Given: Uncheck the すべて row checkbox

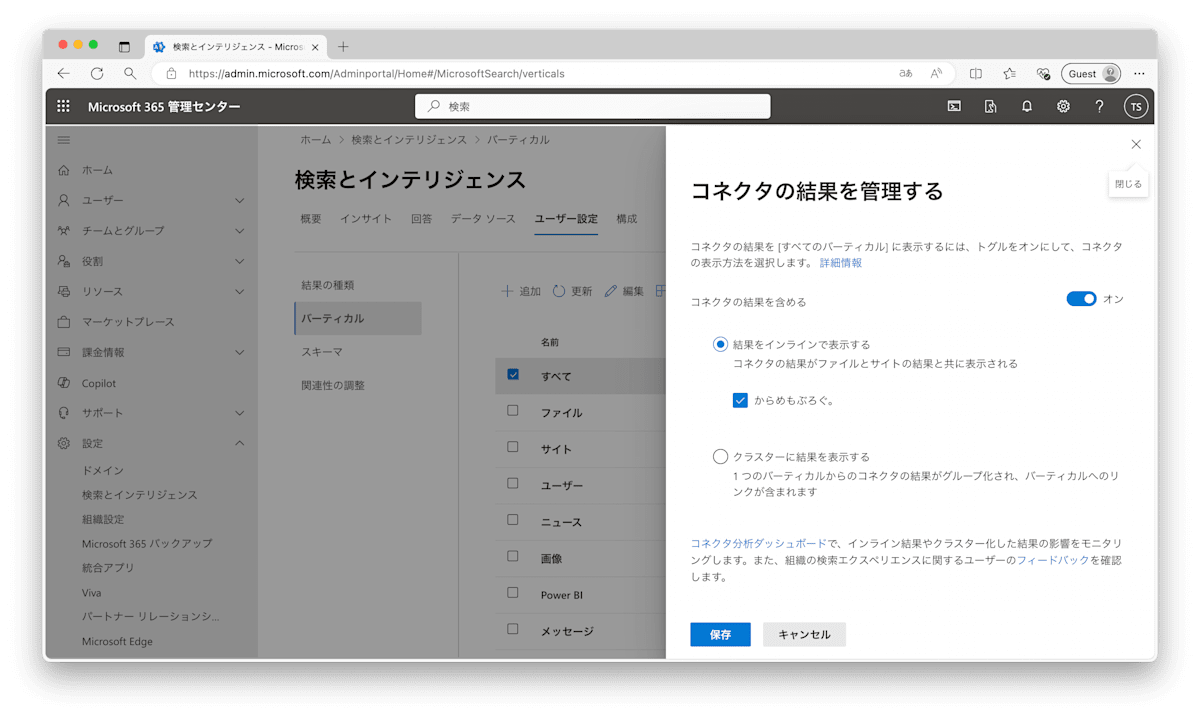Looking at the screenshot, I should [x=513, y=374].
